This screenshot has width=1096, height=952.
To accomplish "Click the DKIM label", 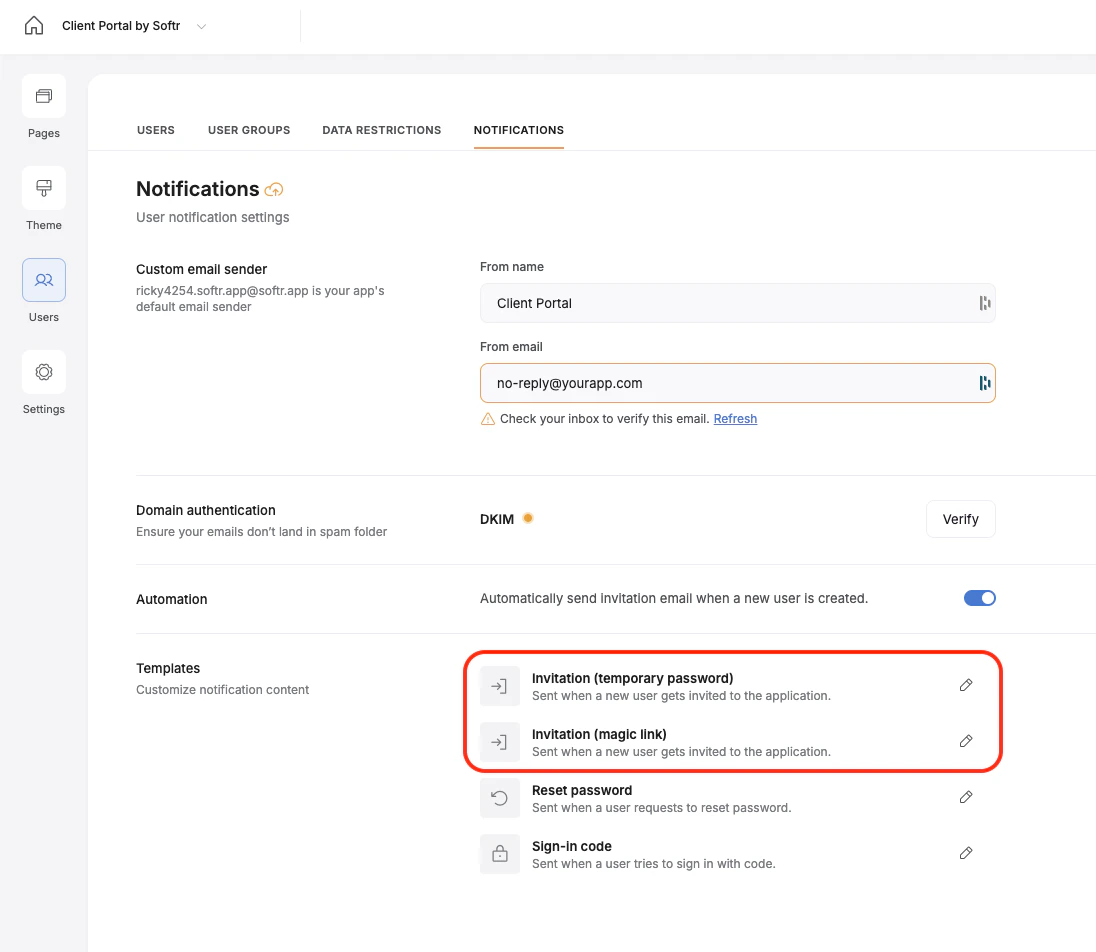I will coord(497,519).
